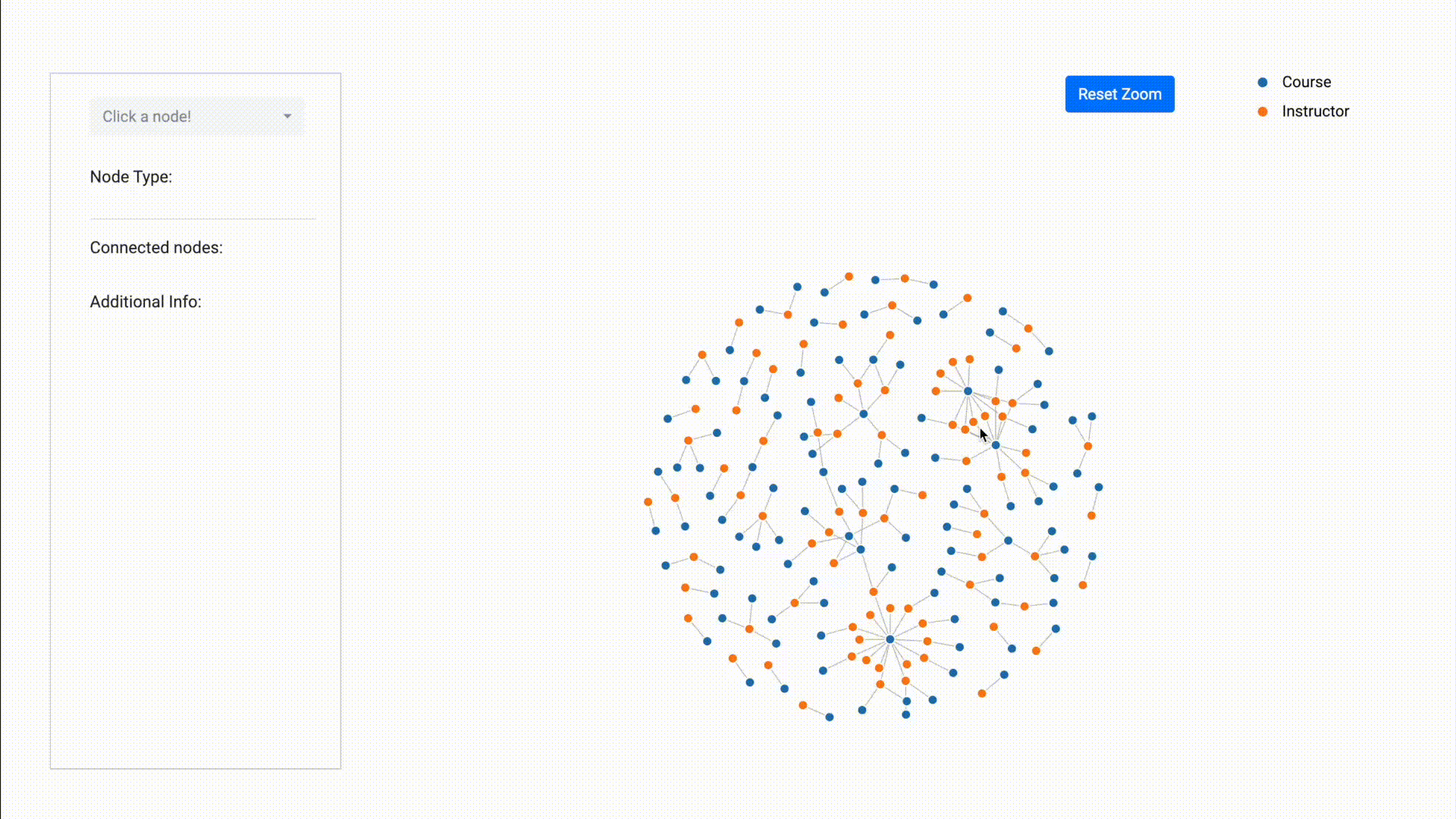Click the Course legend label

(1306, 82)
